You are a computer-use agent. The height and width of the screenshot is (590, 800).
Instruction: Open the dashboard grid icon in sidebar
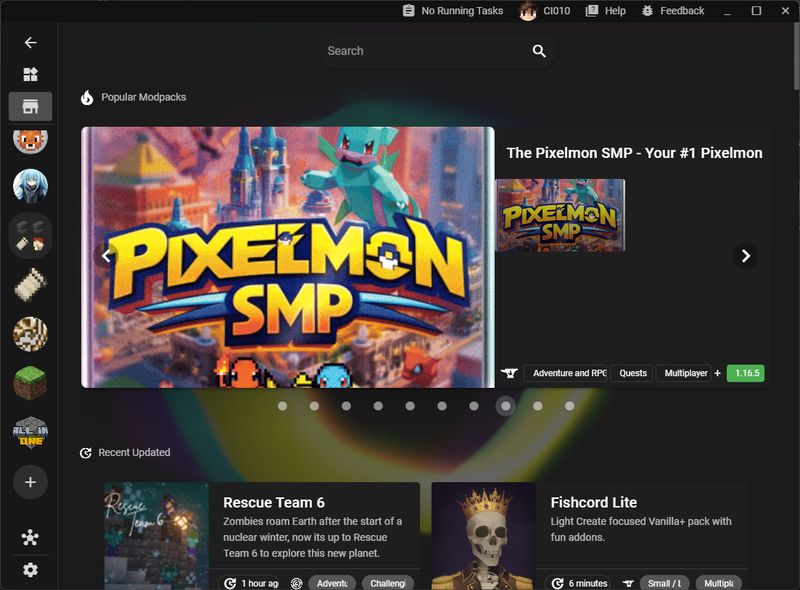coord(30,74)
